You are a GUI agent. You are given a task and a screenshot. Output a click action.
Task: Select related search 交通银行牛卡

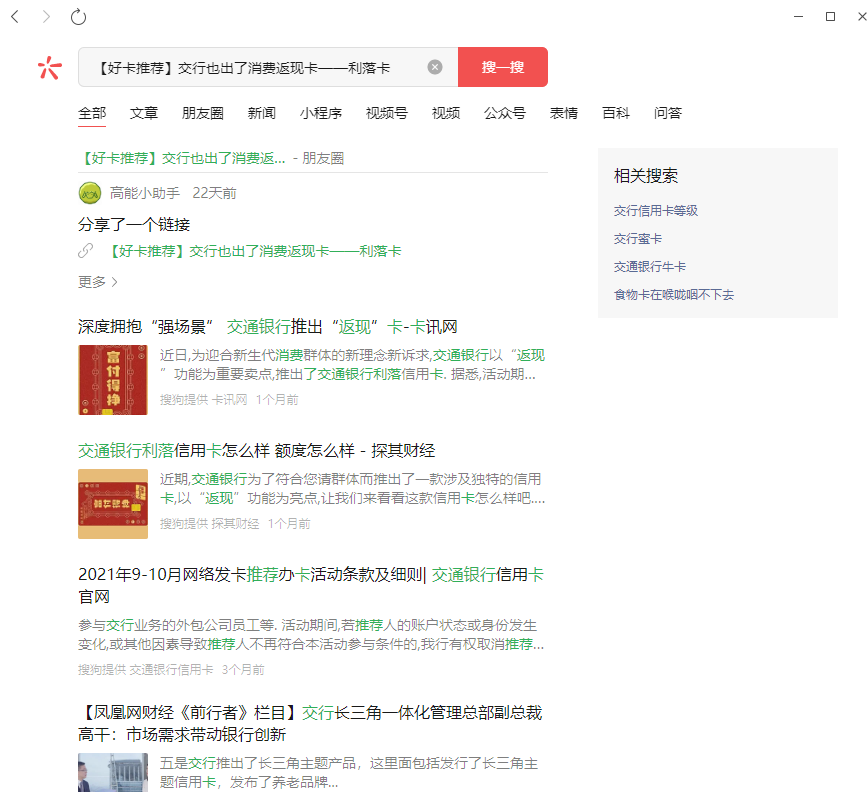pyautogui.click(x=650, y=267)
